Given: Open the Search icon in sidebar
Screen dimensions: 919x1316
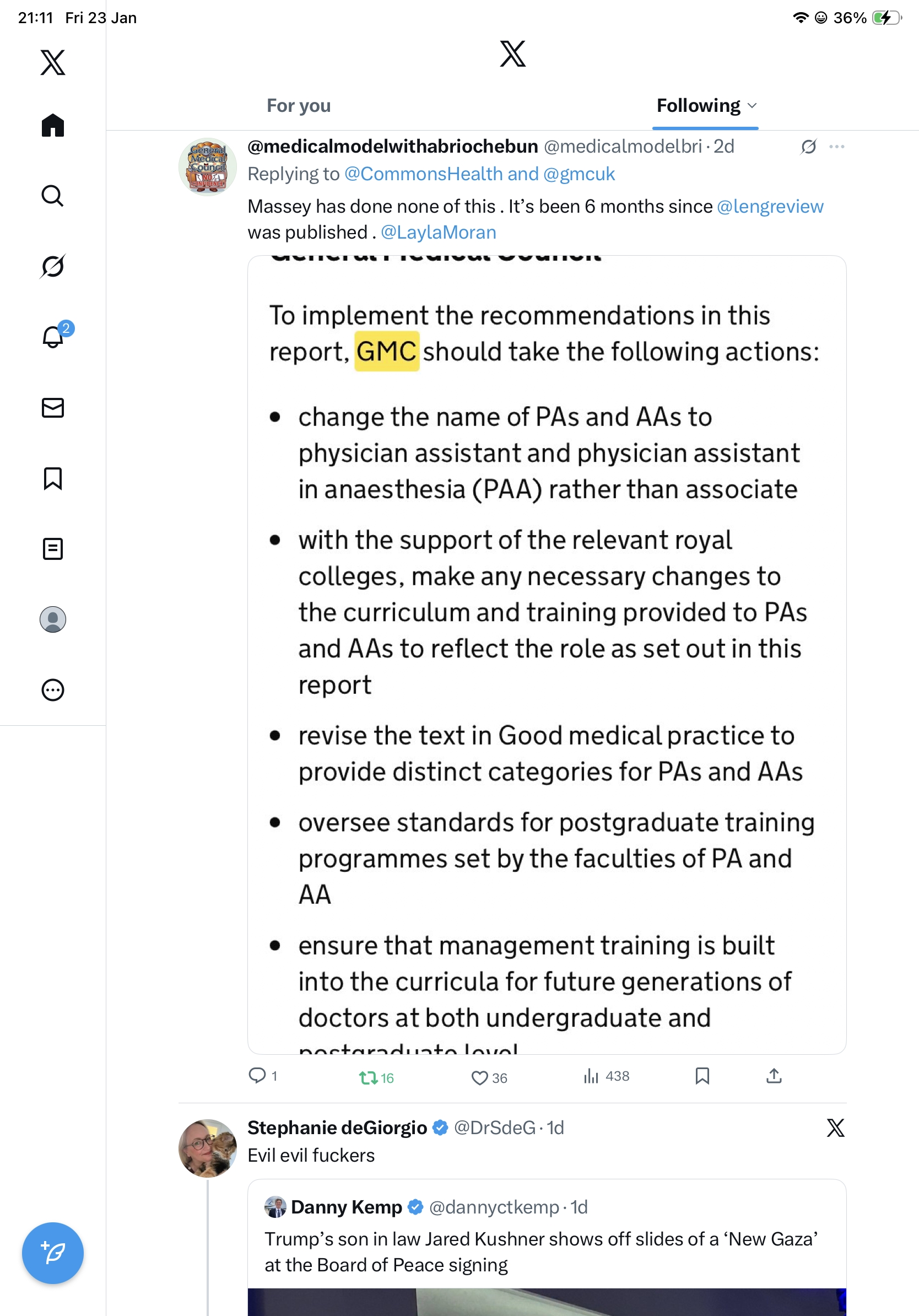Looking at the screenshot, I should 53,196.
